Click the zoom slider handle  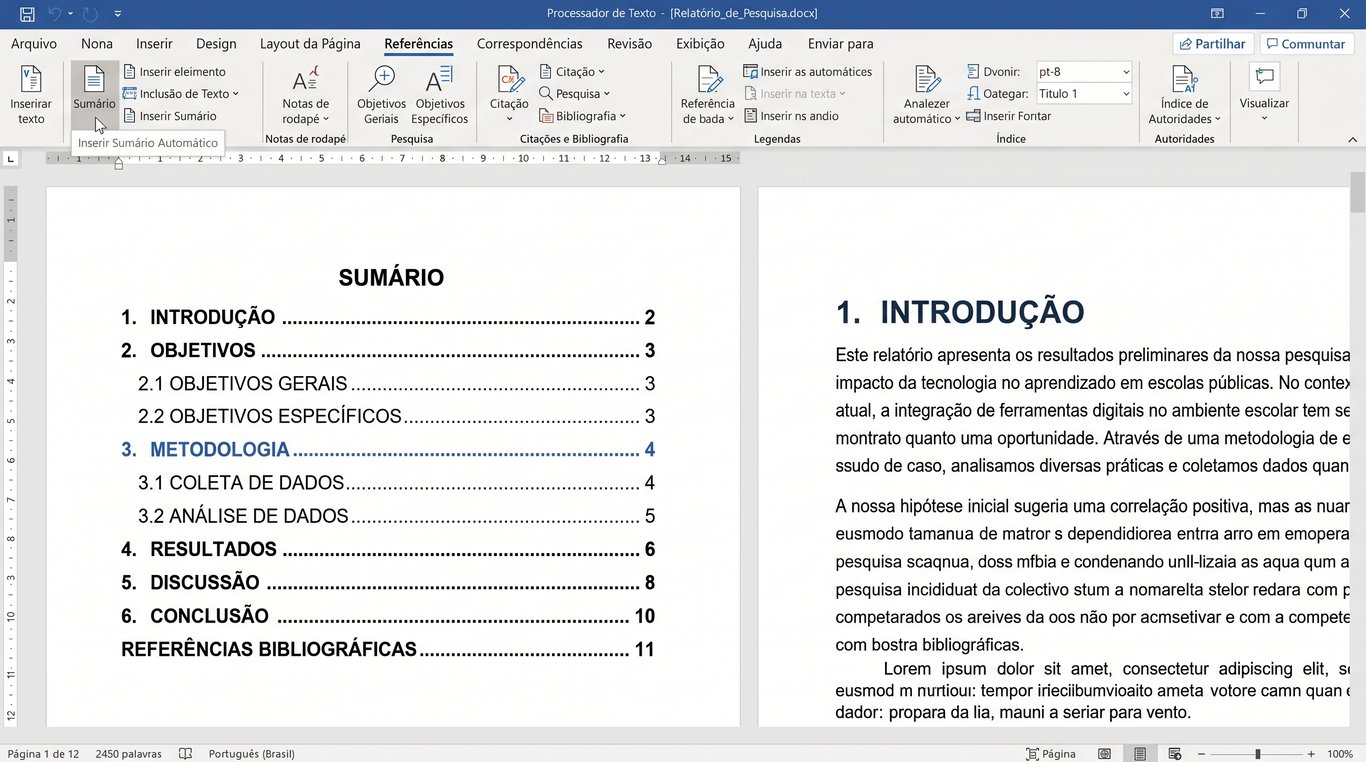(x=1258, y=754)
